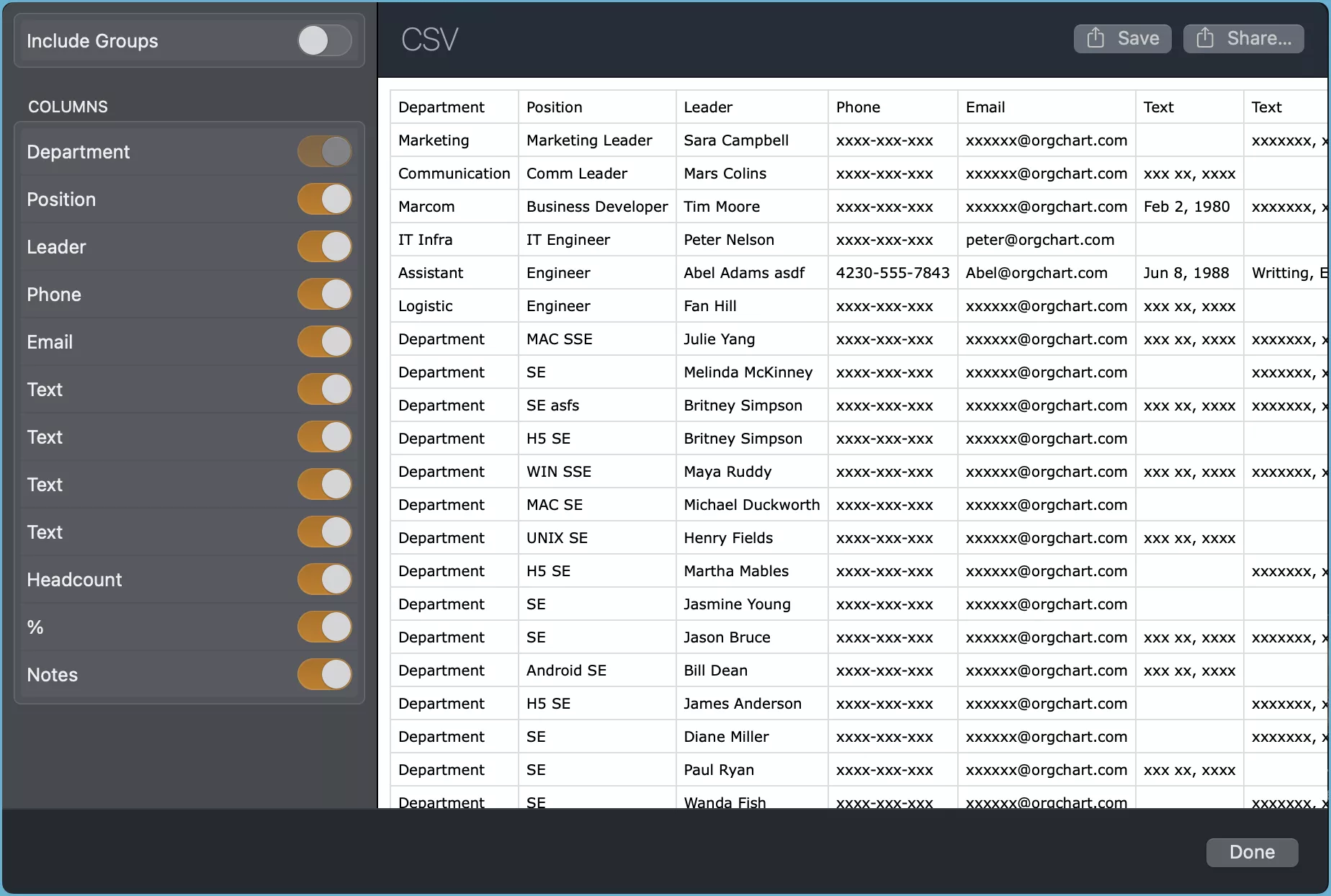Click the Fan Hill leader cell

(x=752, y=306)
